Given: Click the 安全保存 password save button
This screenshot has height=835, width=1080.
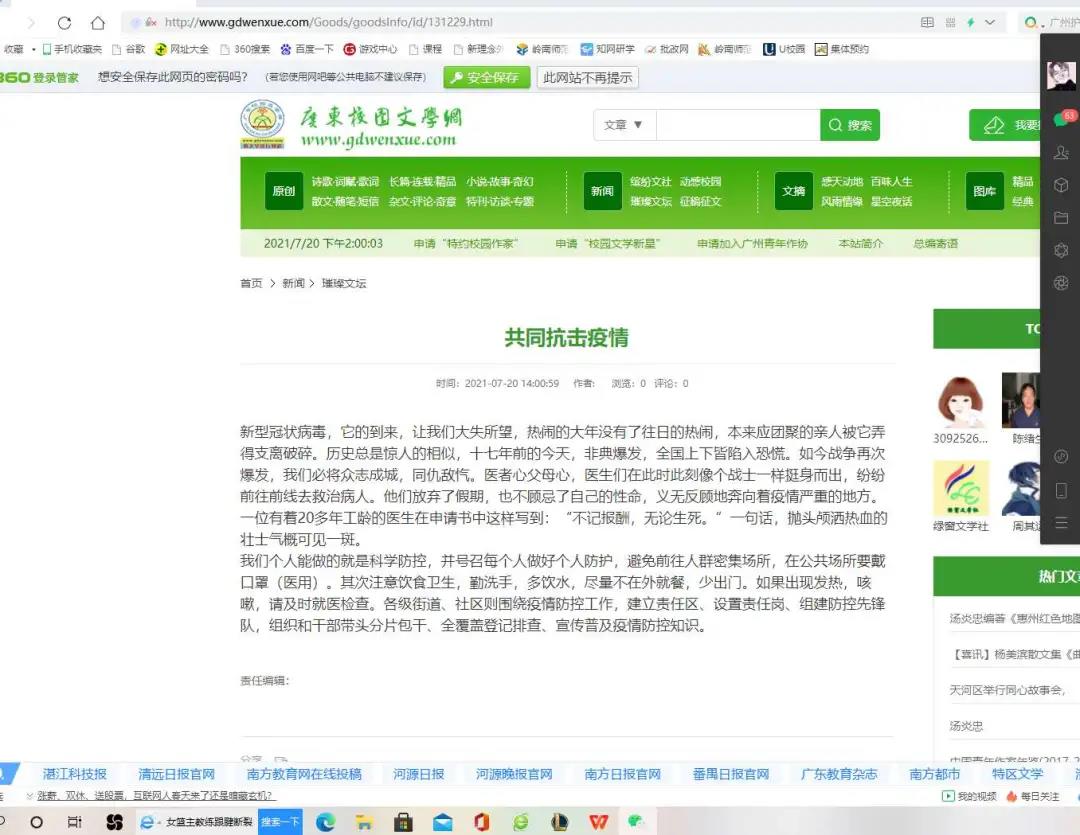Looking at the screenshot, I should tap(485, 77).
